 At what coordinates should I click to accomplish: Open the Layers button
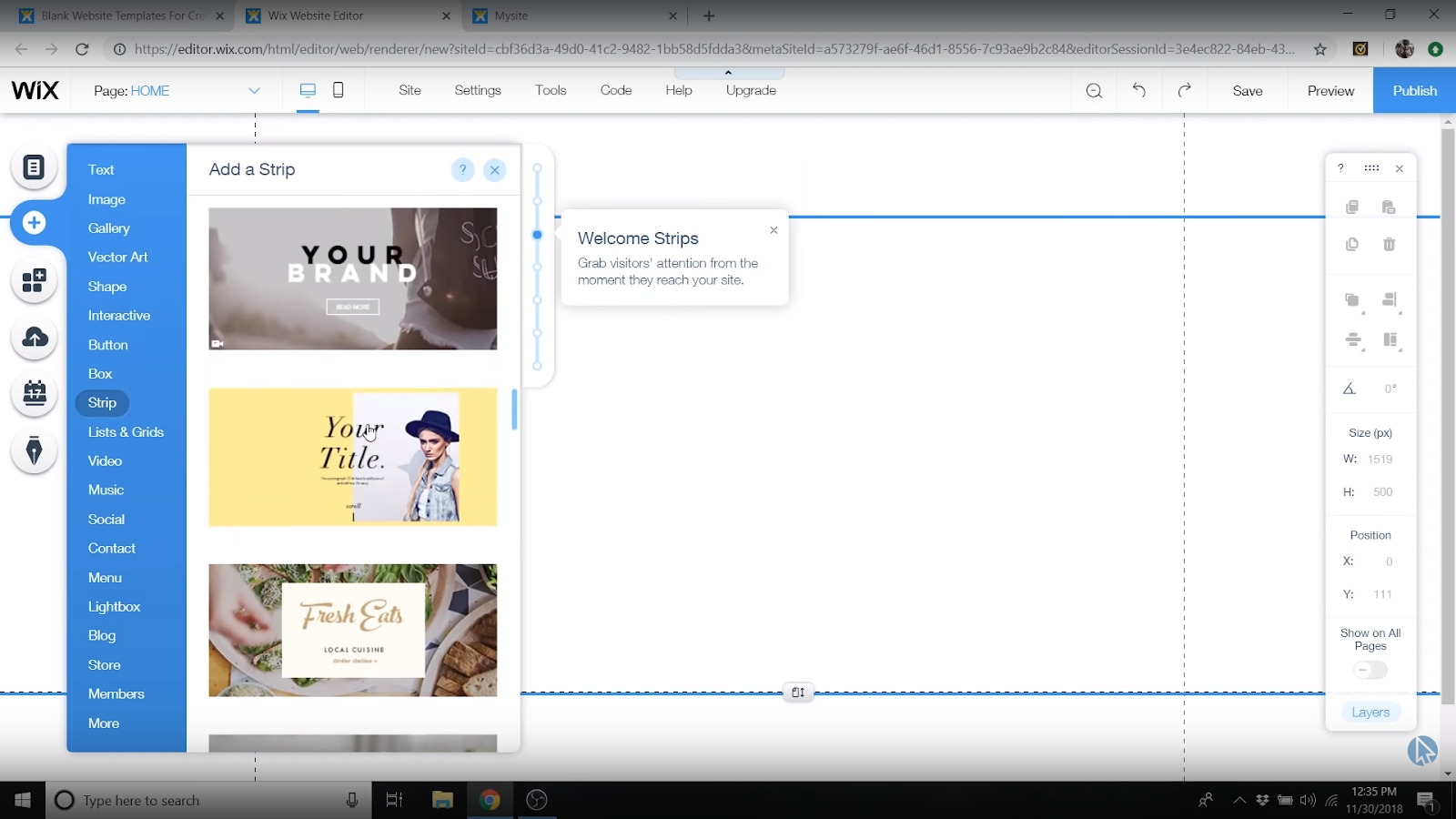1370,713
